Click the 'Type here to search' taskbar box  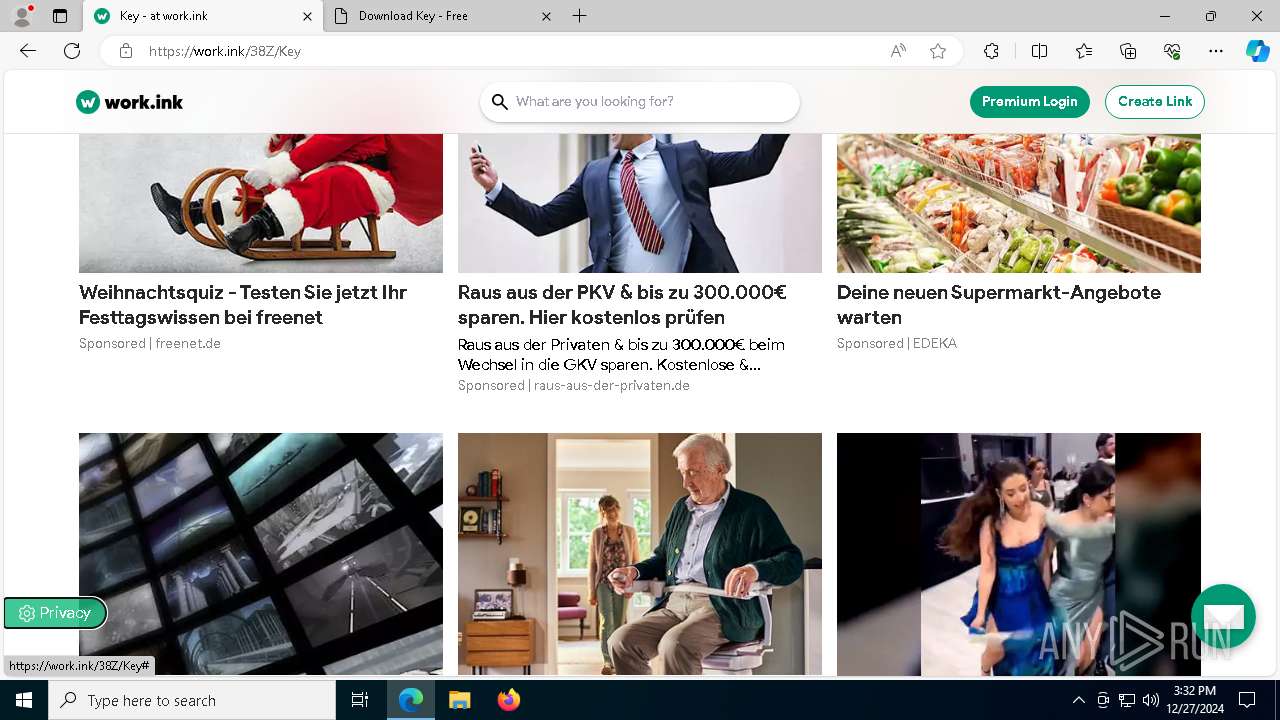pos(192,700)
